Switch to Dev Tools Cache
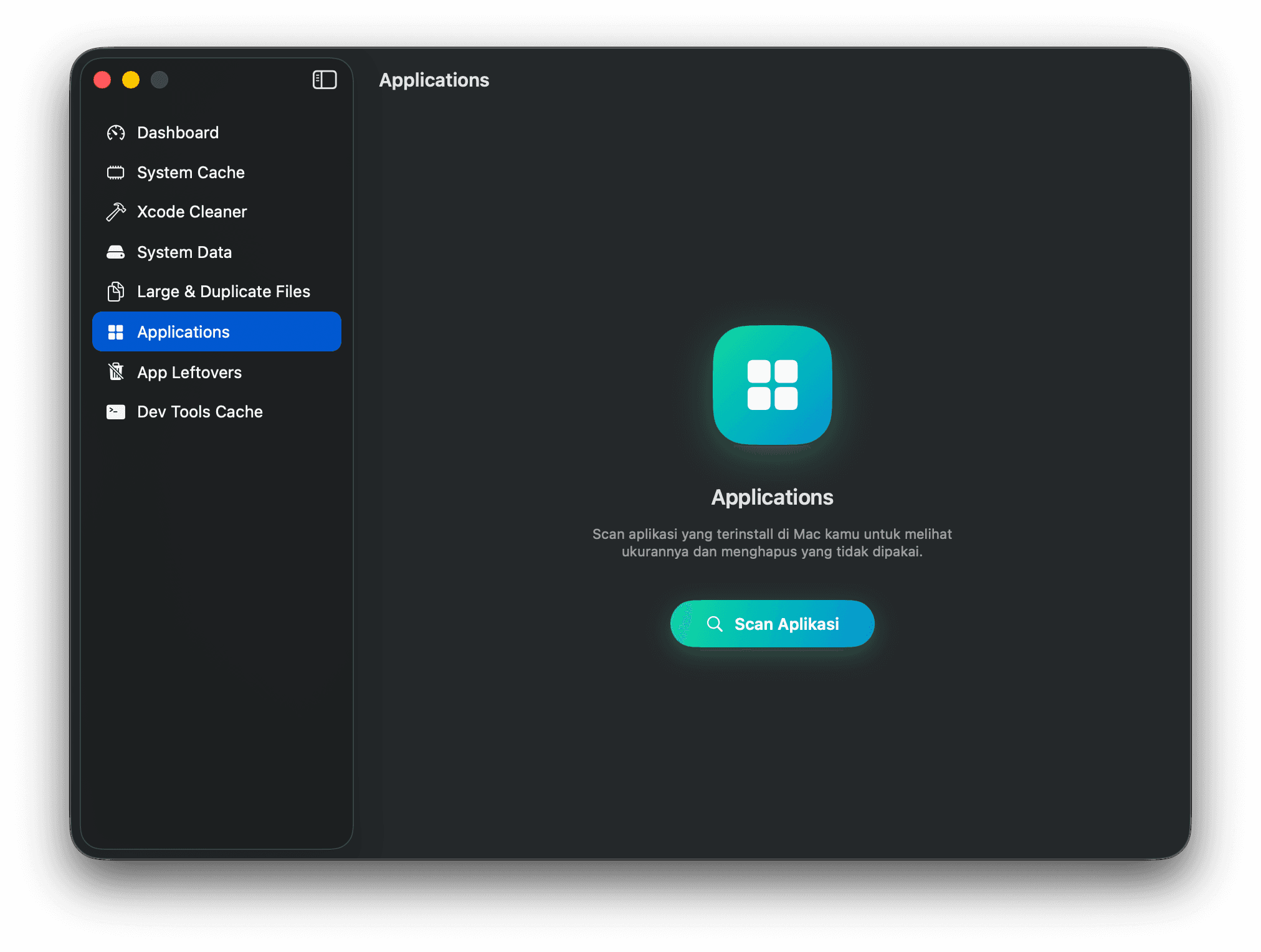1261x952 pixels. tap(217, 412)
